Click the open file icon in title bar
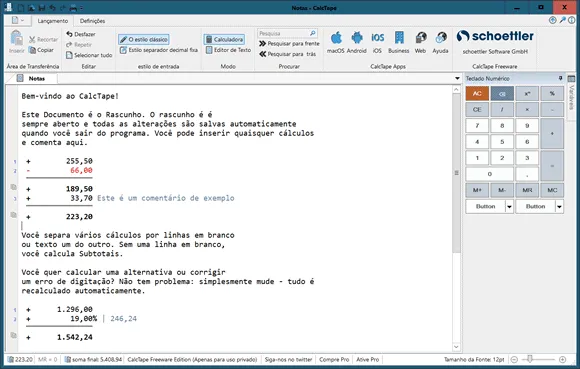The height and width of the screenshot is (369, 580). pyautogui.click(x=31, y=7)
